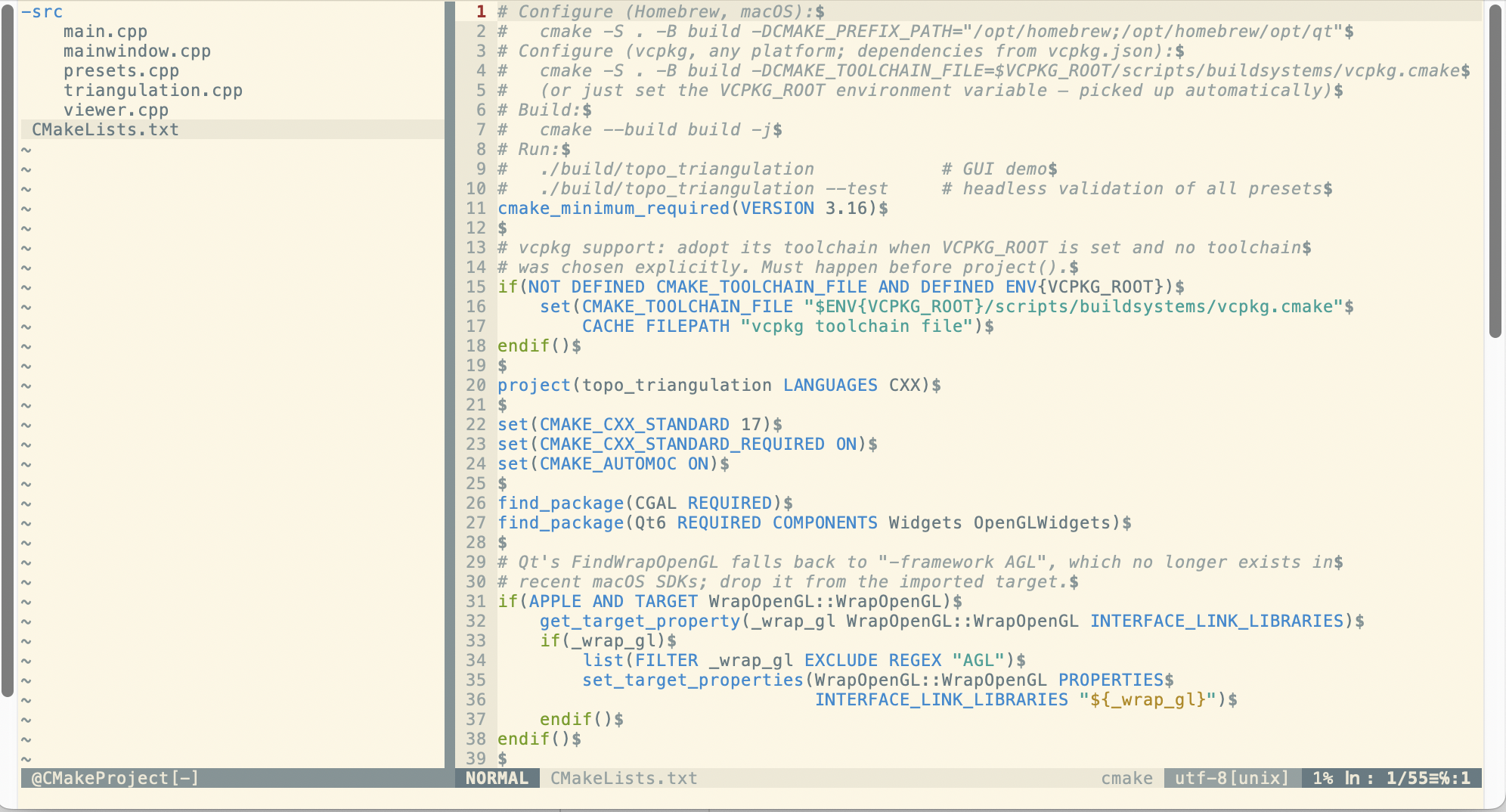Click indented endif() on line 37

click(x=576, y=720)
